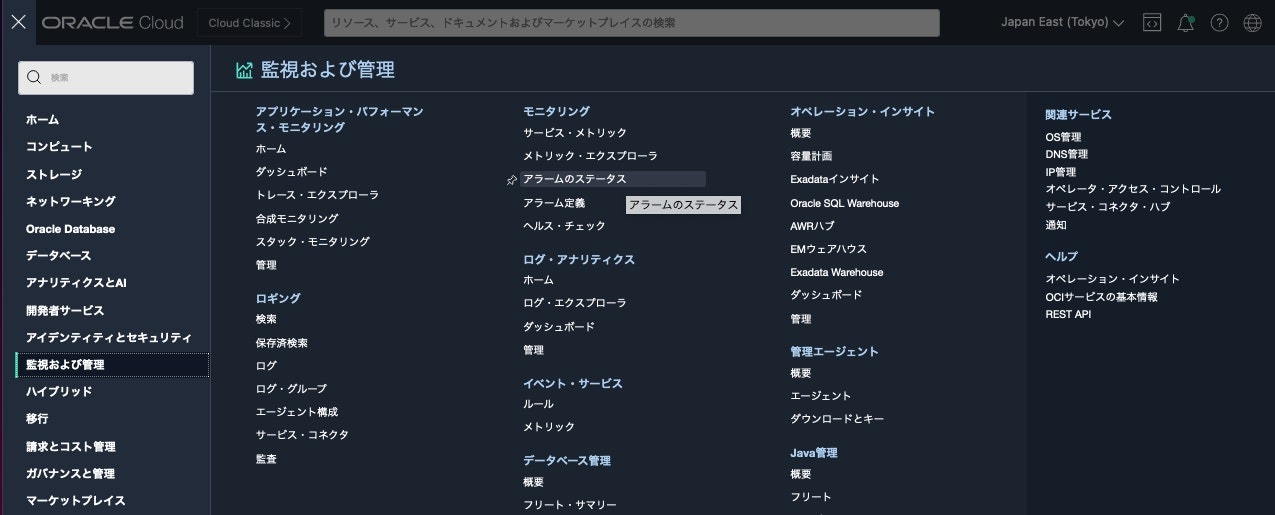Open Exadataインサイト link

835,179
